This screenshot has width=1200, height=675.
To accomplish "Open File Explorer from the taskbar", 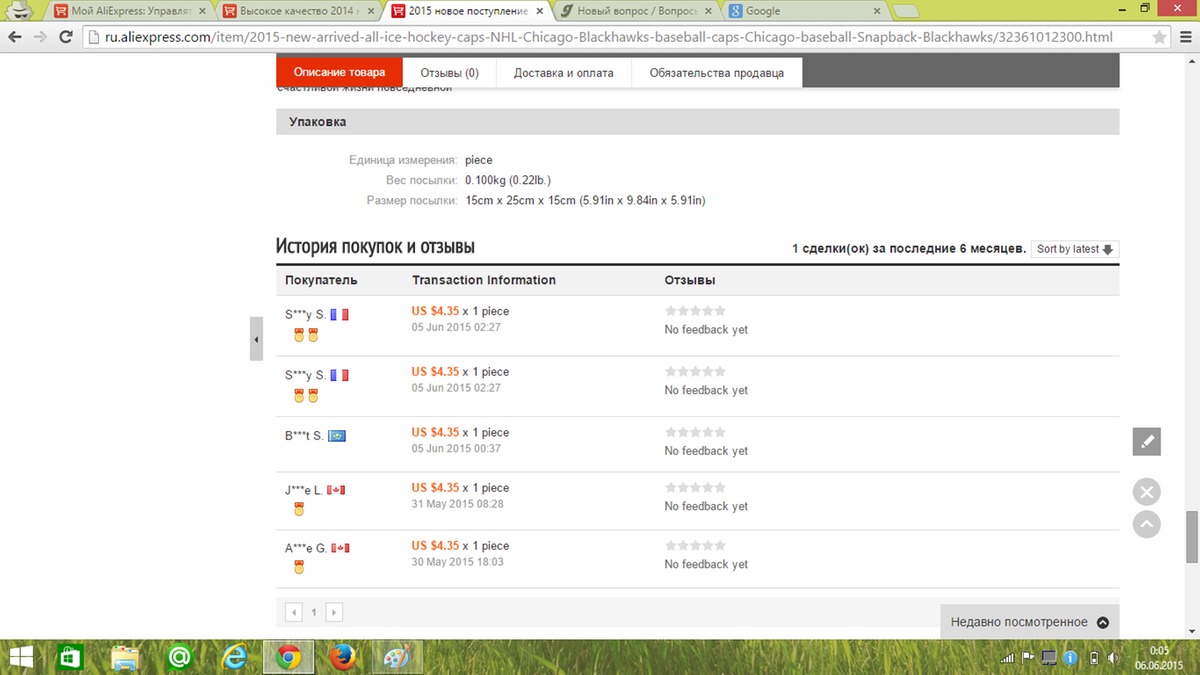I will click(x=125, y=657).
